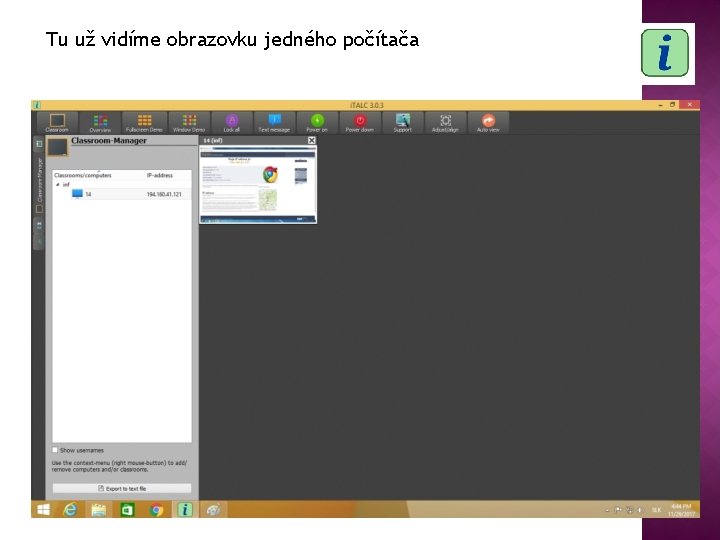The height and width of the screenshot is (540, 720).
Task: Click the Power on button
Action: pyautogui.click(x=317, y=123)
